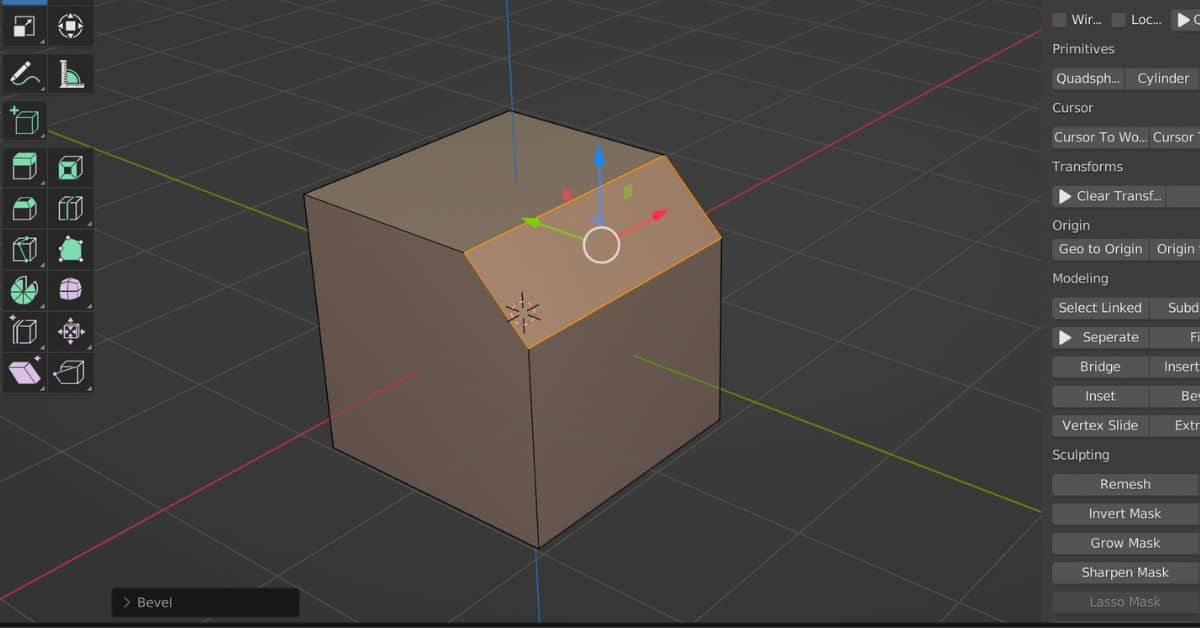The image size is (1200, 628).
Task: Click the red X-axis gizmo arrow
Action: click(659, 214)
